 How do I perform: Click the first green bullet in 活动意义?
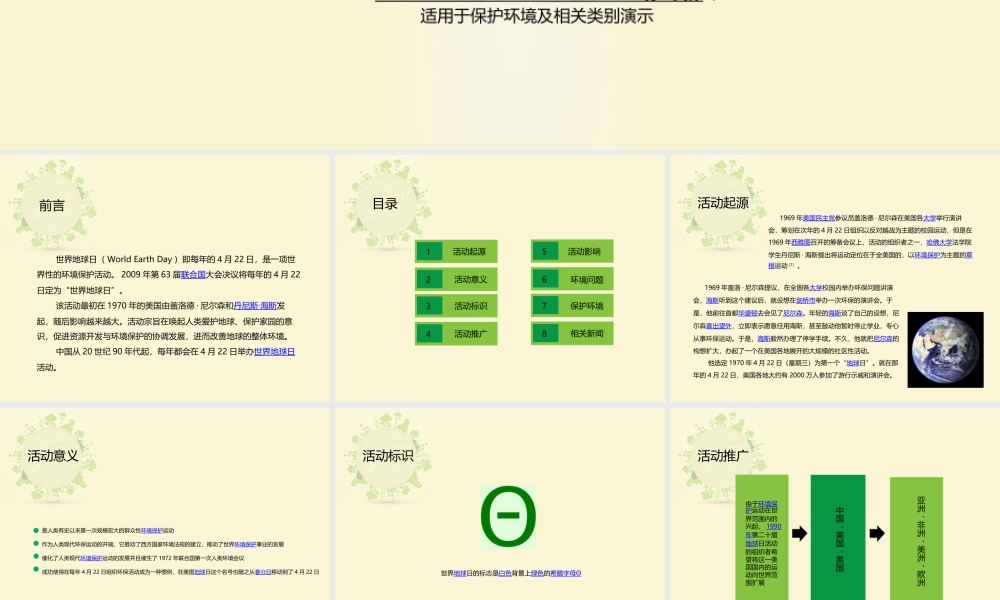35,530
